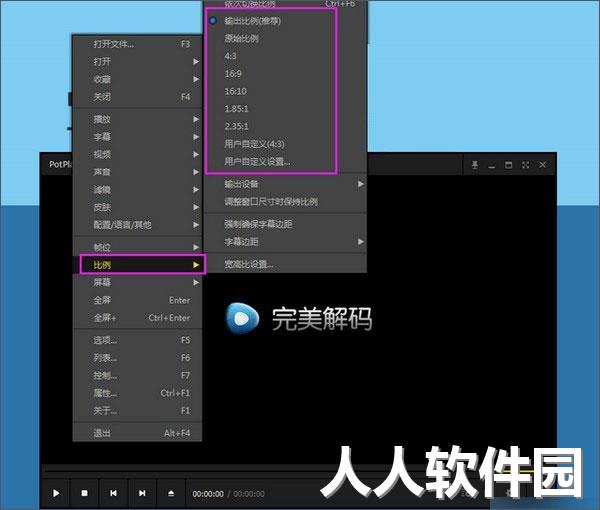600x510 pixels.
Task: Minimize the PotPlayer window
Action: point(492,165)
